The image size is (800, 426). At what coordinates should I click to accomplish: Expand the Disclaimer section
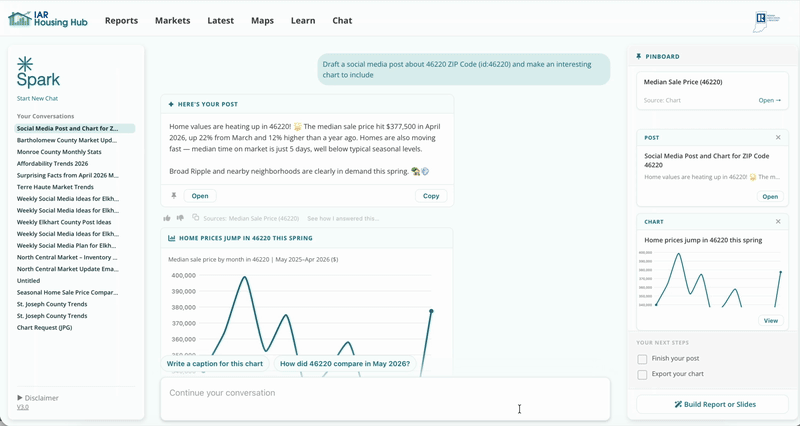pyautogui.click(x=38, y=398)
